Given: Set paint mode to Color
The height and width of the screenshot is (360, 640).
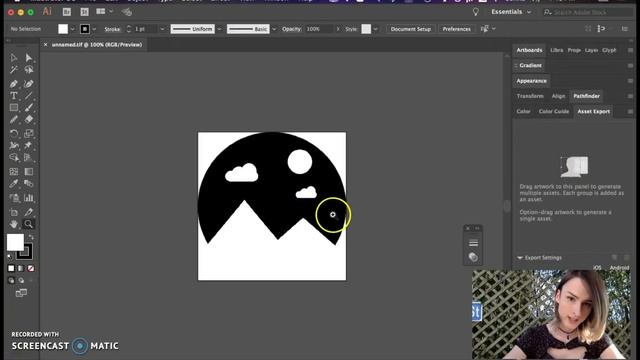Looking at the screenshot, I should [x=11, y=268].
